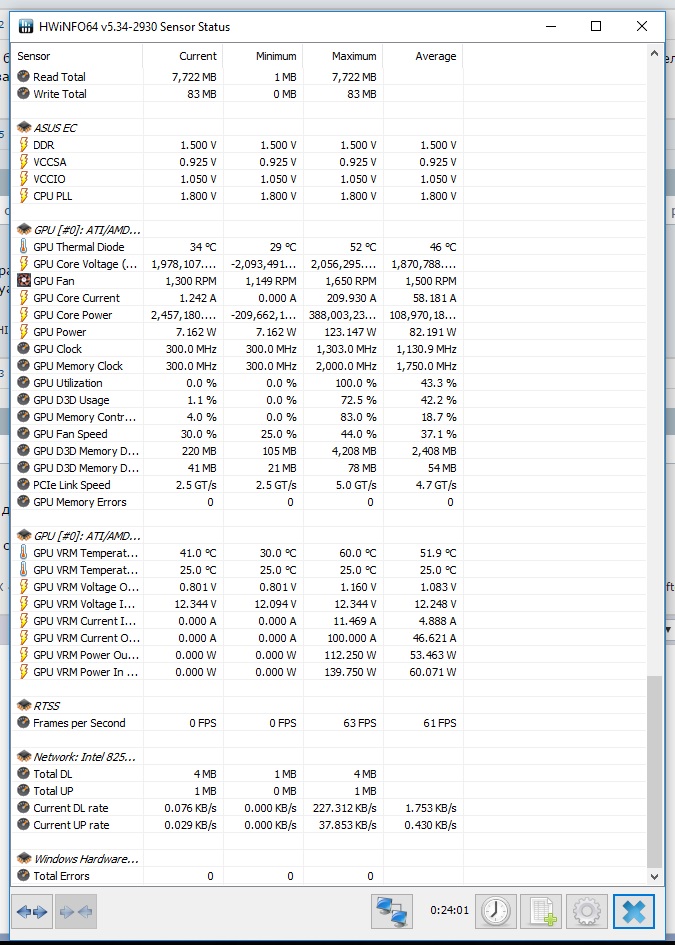Click the GPU VRM Temperature 41.0 thermometer icon
This screenshot has height=945, width=675.
24,553
